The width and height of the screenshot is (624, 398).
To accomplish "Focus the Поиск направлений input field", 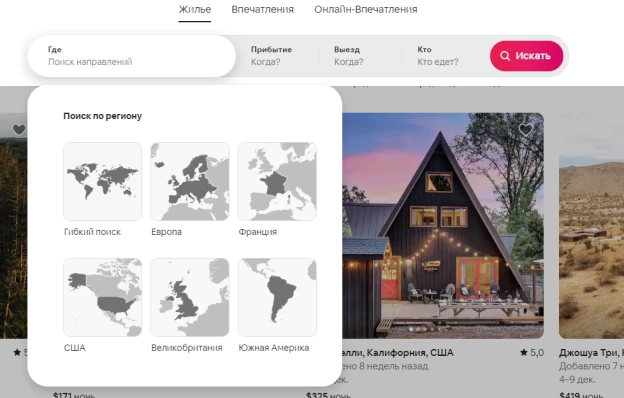I will 132,56.
